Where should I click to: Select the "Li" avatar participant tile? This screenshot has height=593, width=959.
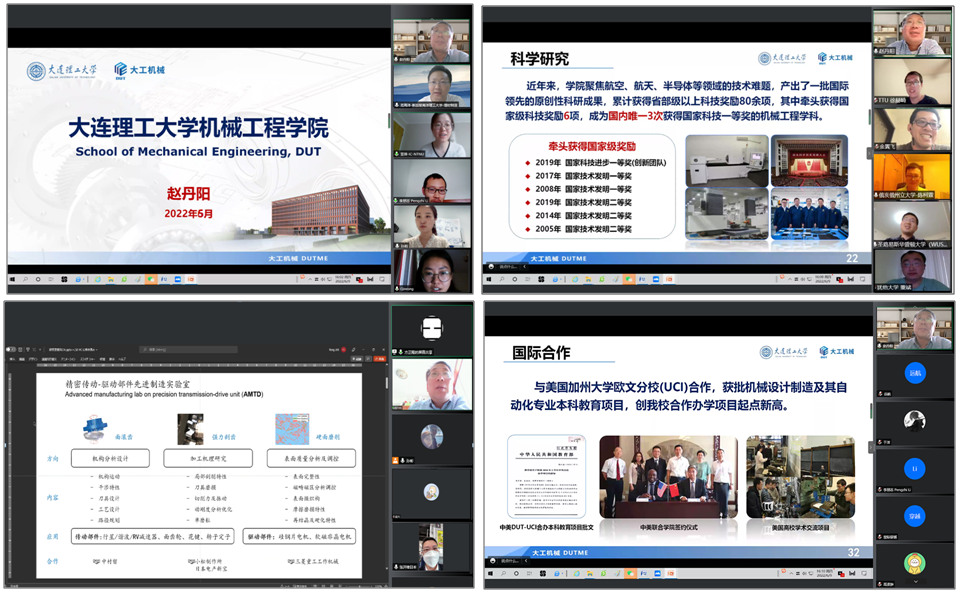tap(914, 468)
